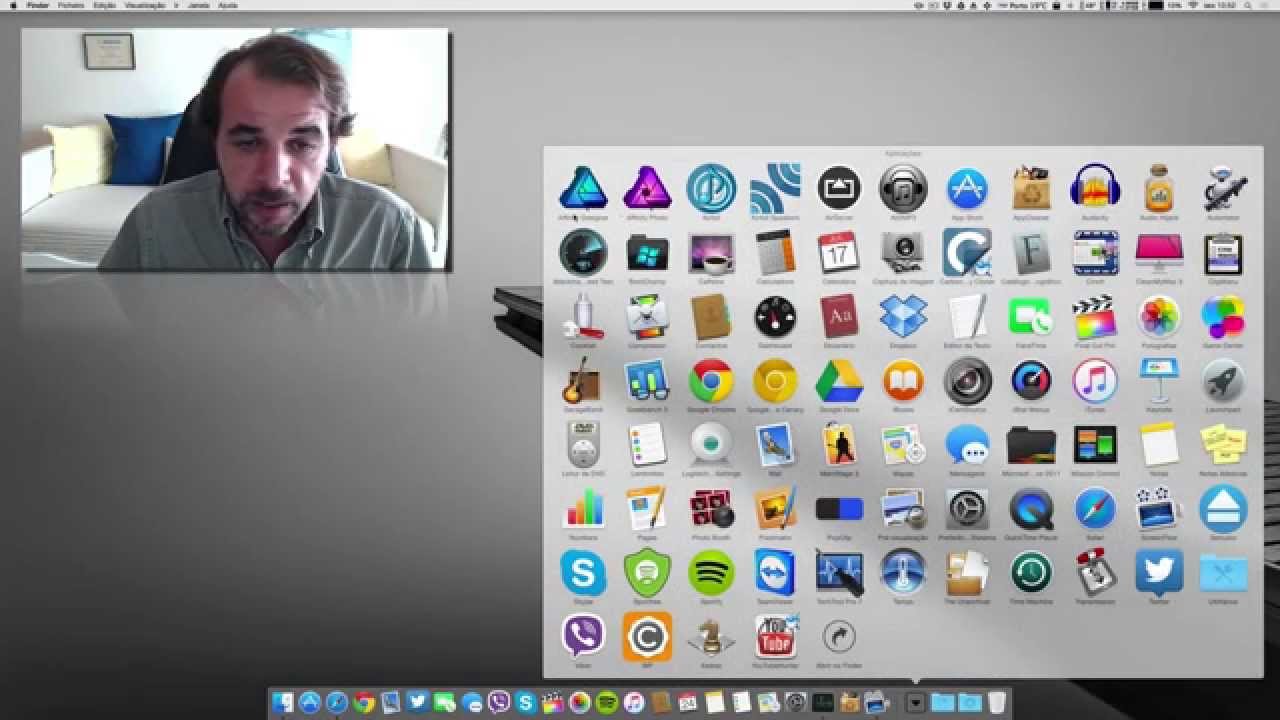The height and width of the screenshot is (720, 1280).
Task: Open Stickies yellow notes icon
Action: coord(1223,445)
